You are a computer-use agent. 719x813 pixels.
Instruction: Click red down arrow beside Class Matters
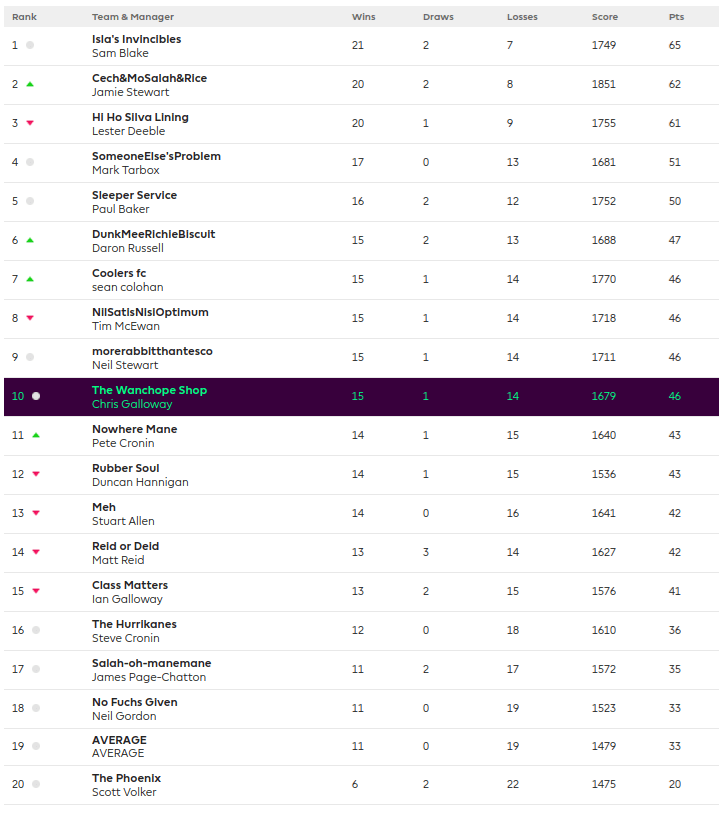click(x=36, y=591)
